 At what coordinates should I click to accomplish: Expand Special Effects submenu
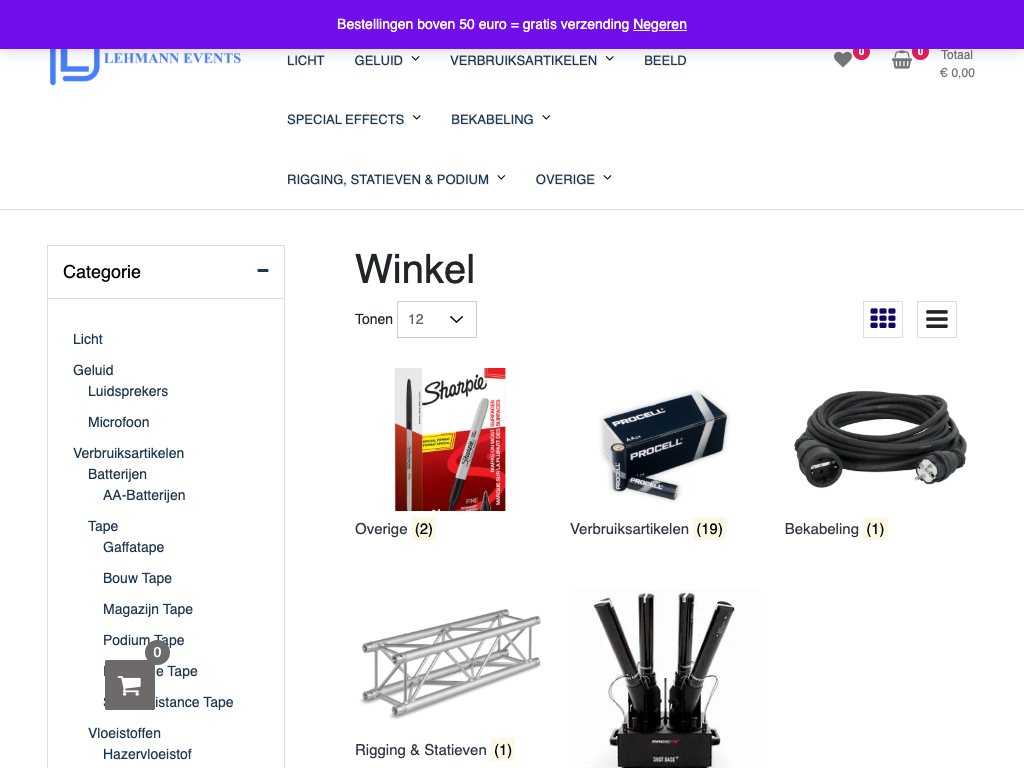(x=353, y=120)
